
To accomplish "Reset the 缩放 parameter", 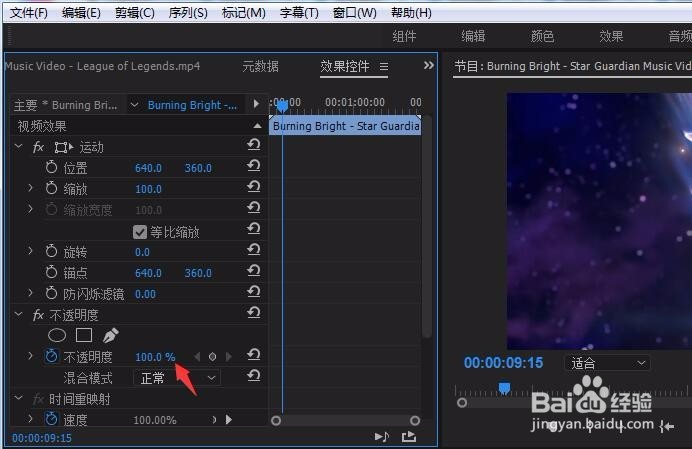I will [253, 187].
